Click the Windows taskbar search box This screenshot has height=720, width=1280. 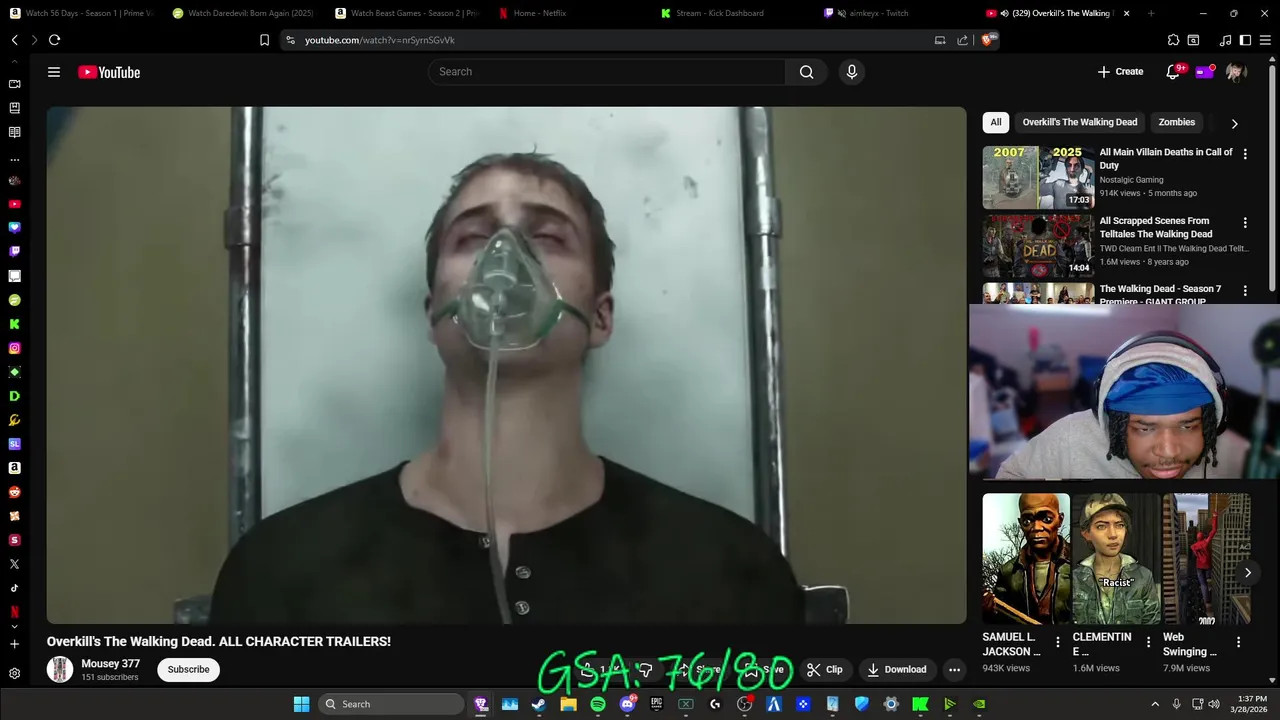coord(391,704)
